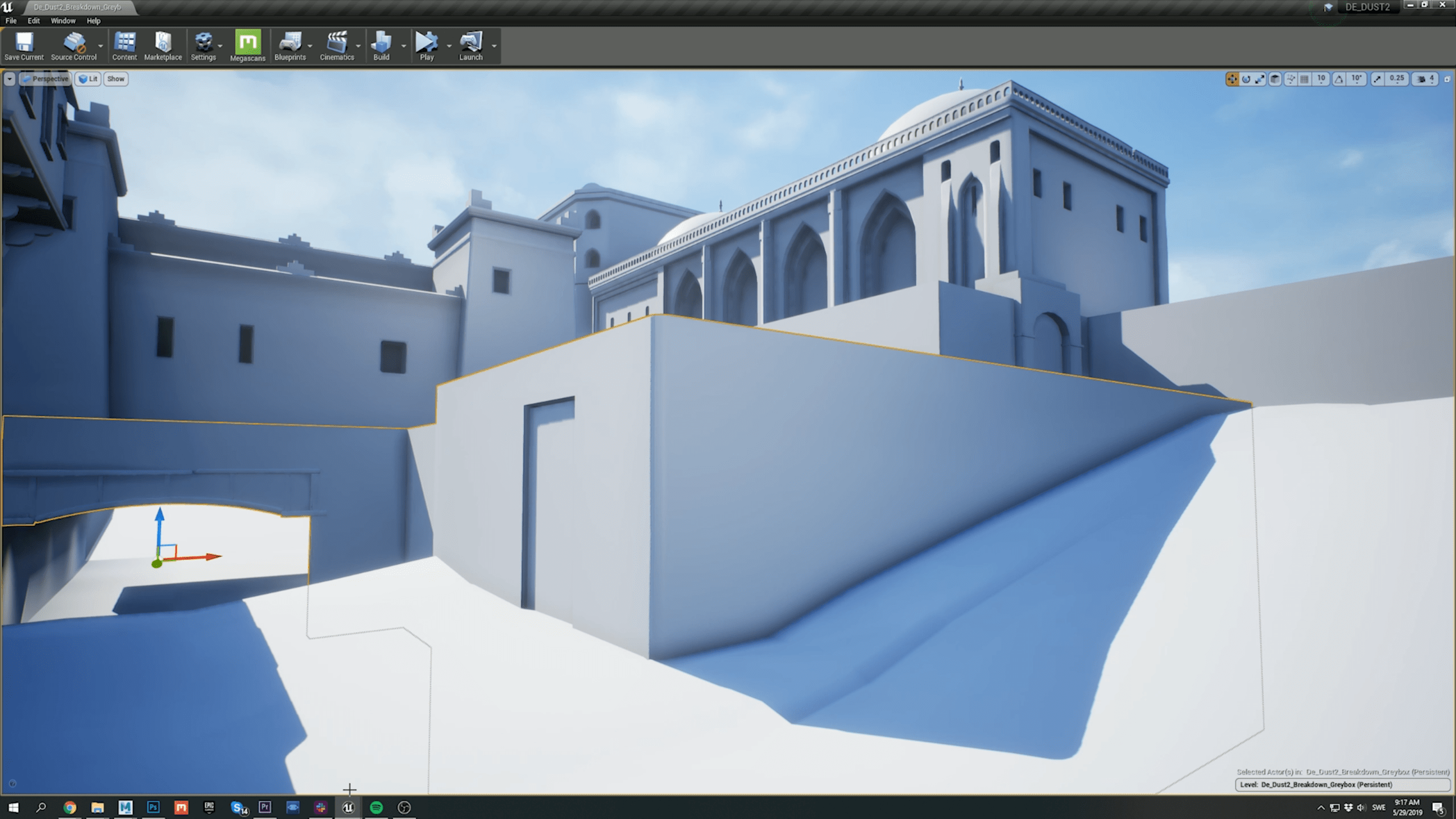Viewport: 1456px width, 819px height.
Task: Click the Perspective viewport mode button
Action: pyautogui.click(x=45, y=79)
